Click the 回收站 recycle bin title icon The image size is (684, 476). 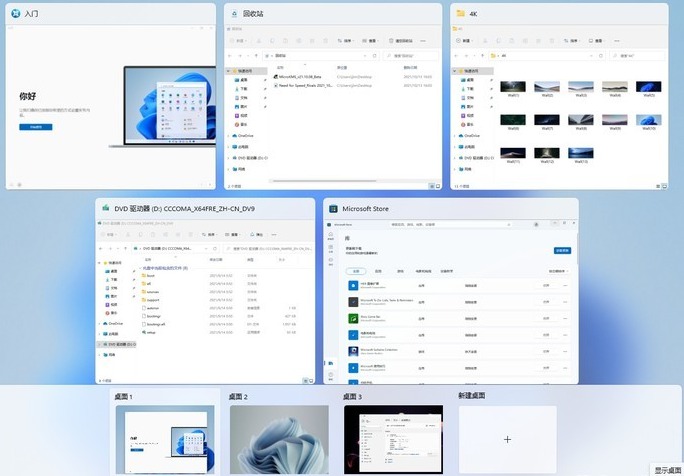234,14
